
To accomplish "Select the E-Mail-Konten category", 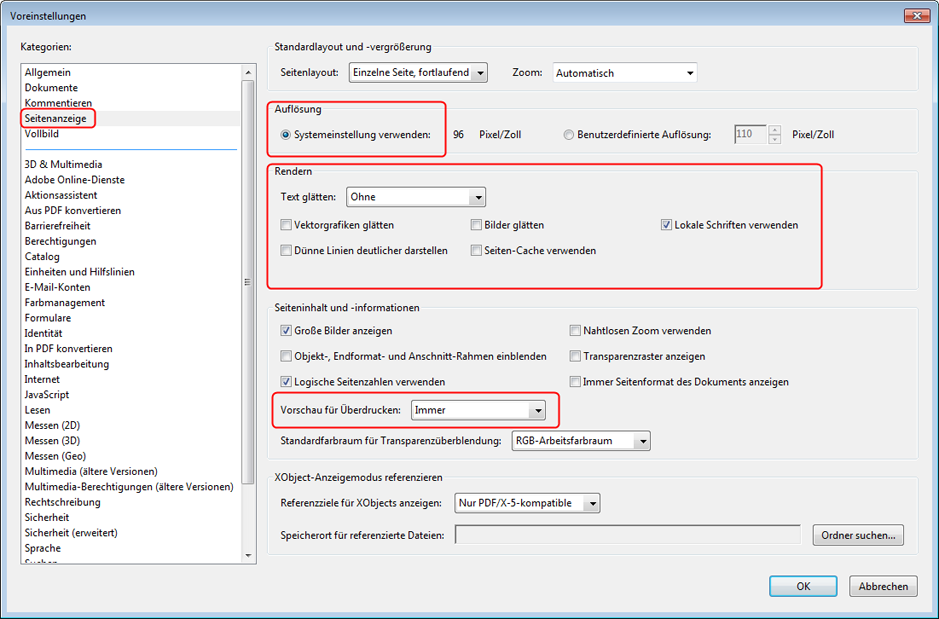I will pos(57,287).
